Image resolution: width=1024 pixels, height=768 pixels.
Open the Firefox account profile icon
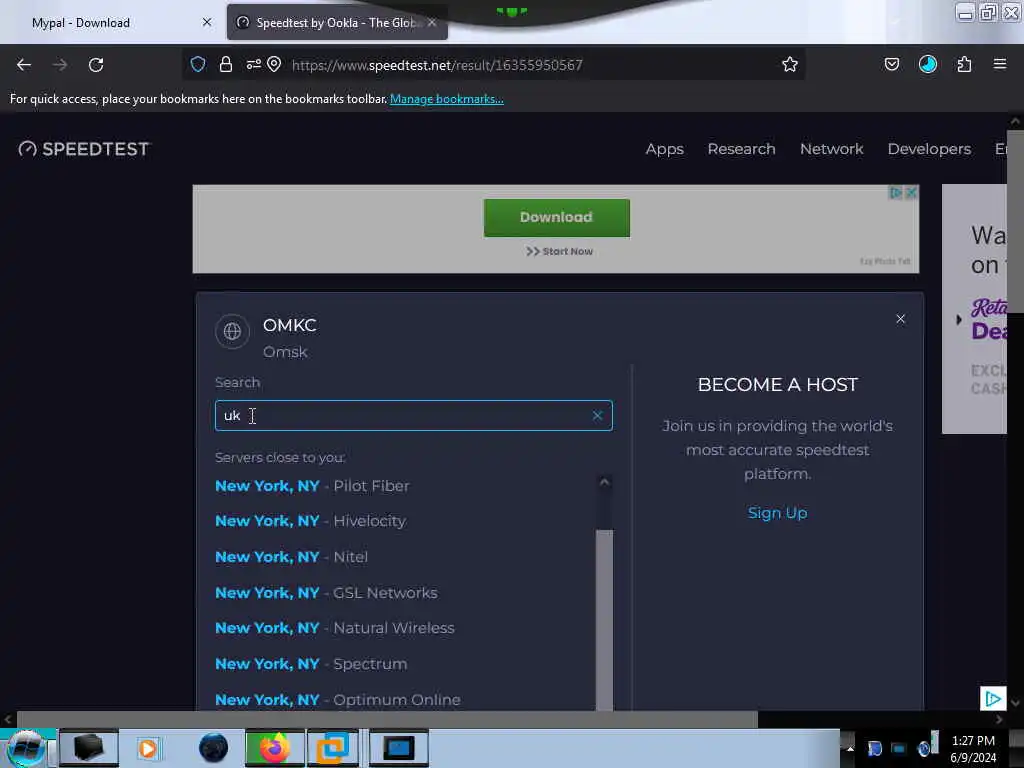pos(927,64)
